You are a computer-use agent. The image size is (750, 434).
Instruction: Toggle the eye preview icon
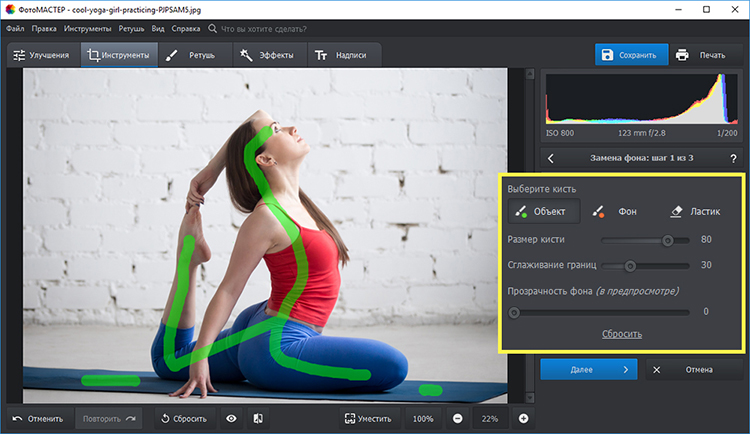pyautogui.click(x=231, y=418)
